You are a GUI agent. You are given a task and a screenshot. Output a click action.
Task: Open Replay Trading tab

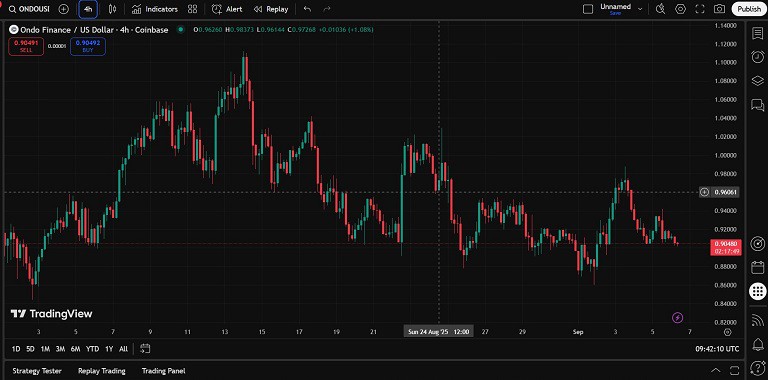[x=102, y=371]
